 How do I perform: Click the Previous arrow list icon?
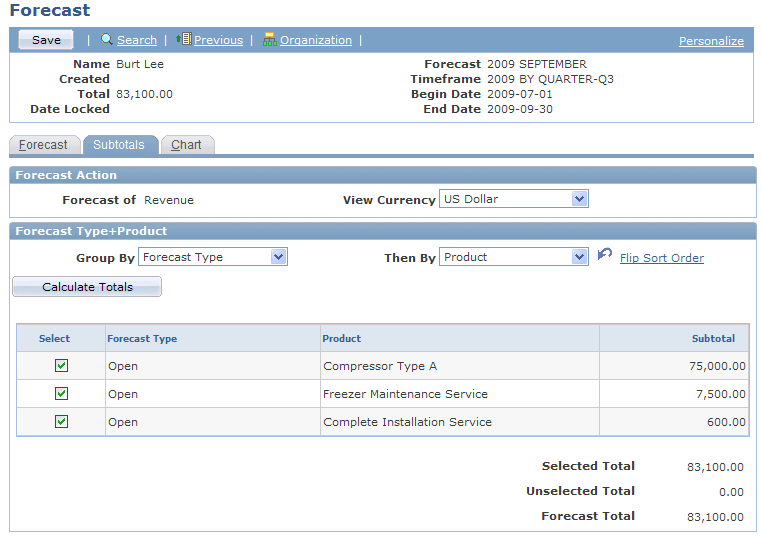coord(184,39)
